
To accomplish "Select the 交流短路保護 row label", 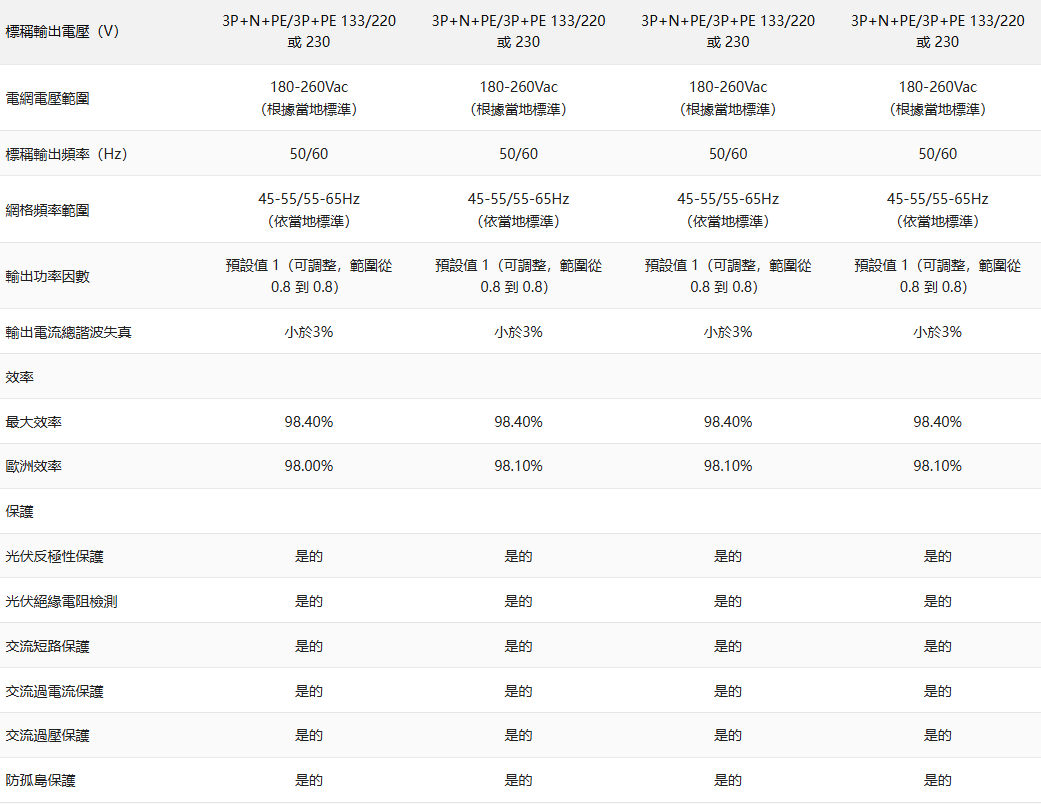I will point(48,646).
